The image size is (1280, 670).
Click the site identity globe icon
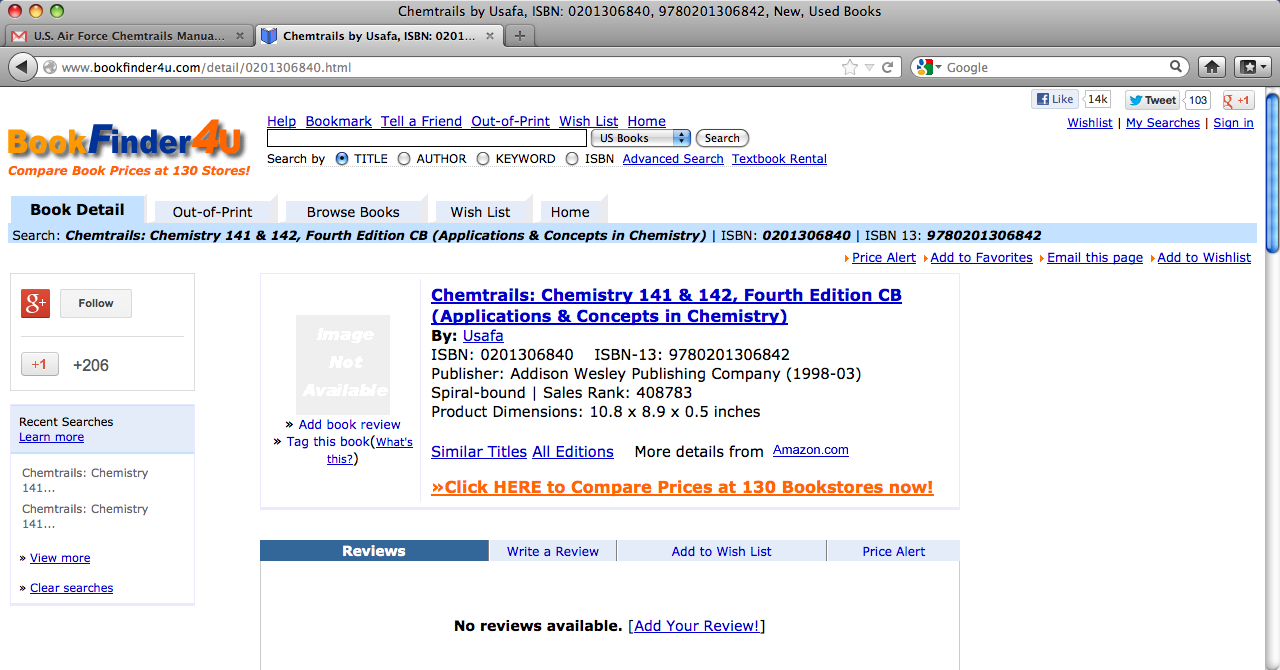click(50, 67)
